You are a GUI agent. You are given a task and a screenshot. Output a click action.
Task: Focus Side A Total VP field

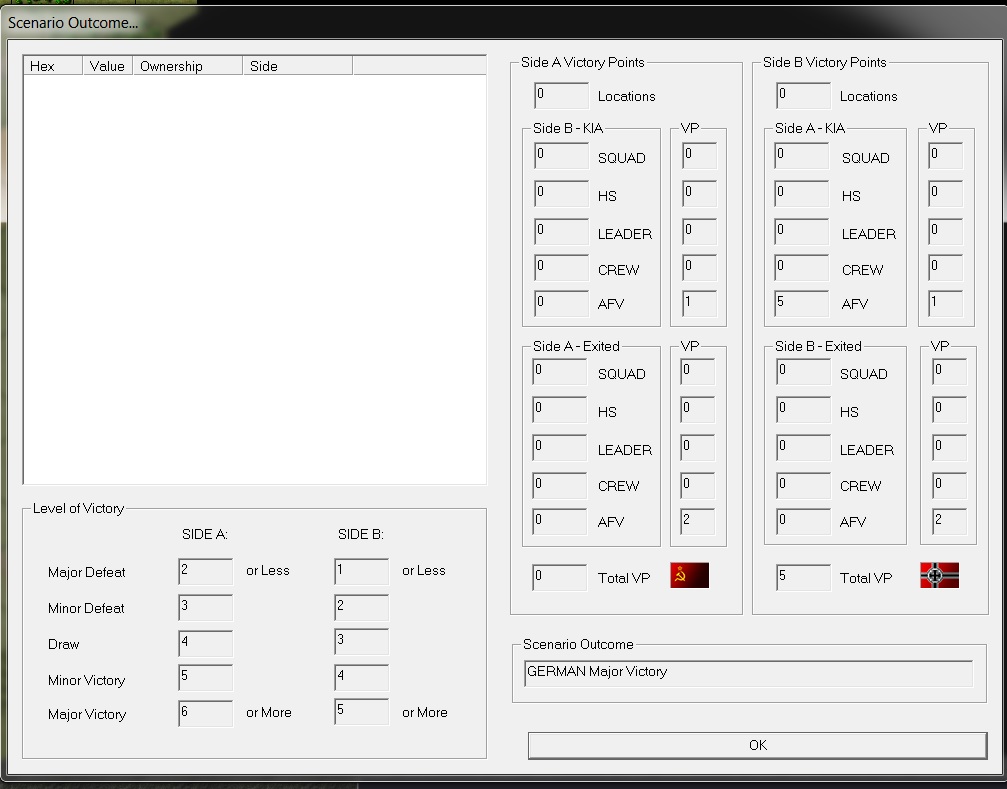559,577
